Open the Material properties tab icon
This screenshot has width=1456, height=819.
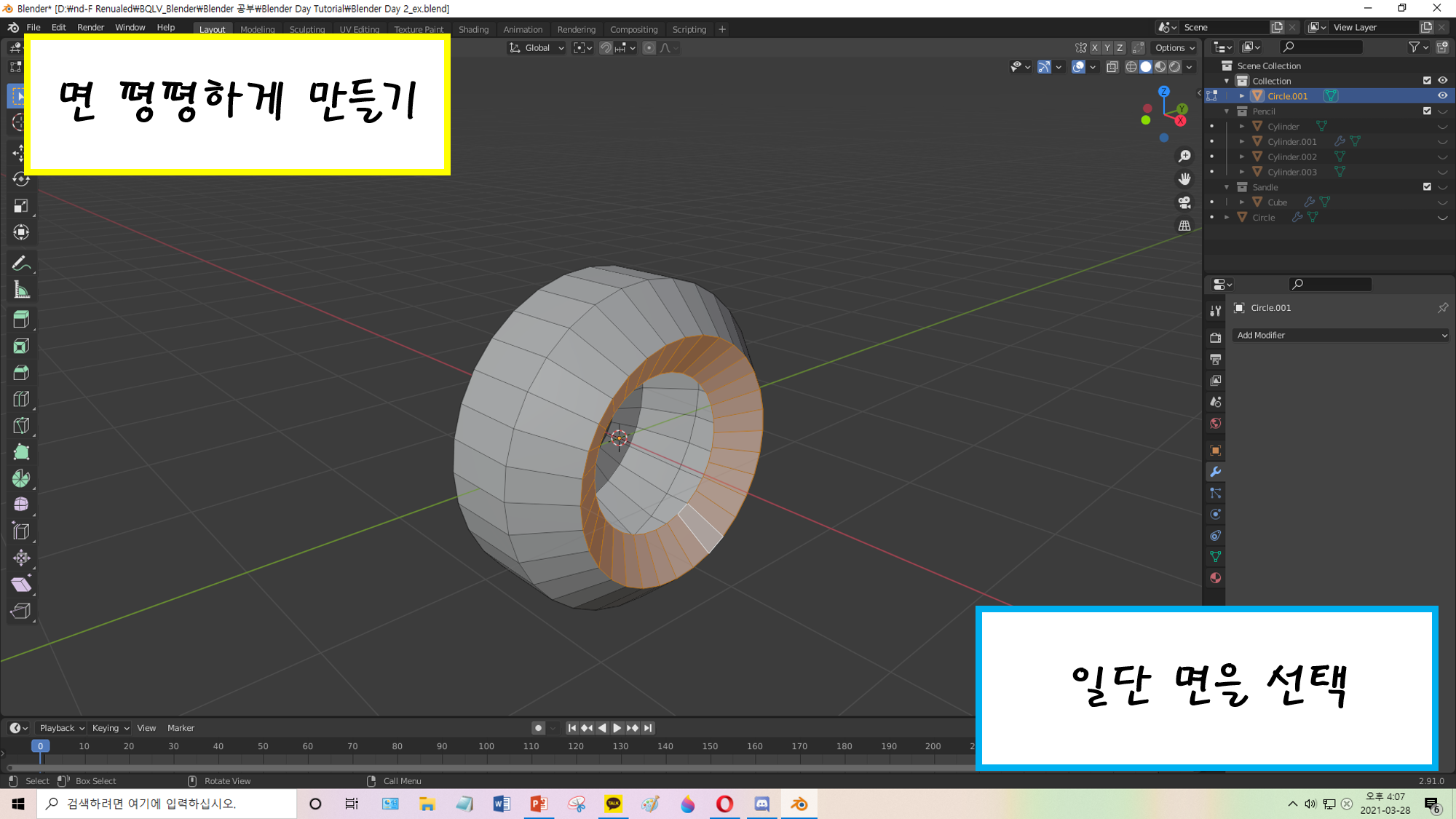click(x=1215, y=578)
